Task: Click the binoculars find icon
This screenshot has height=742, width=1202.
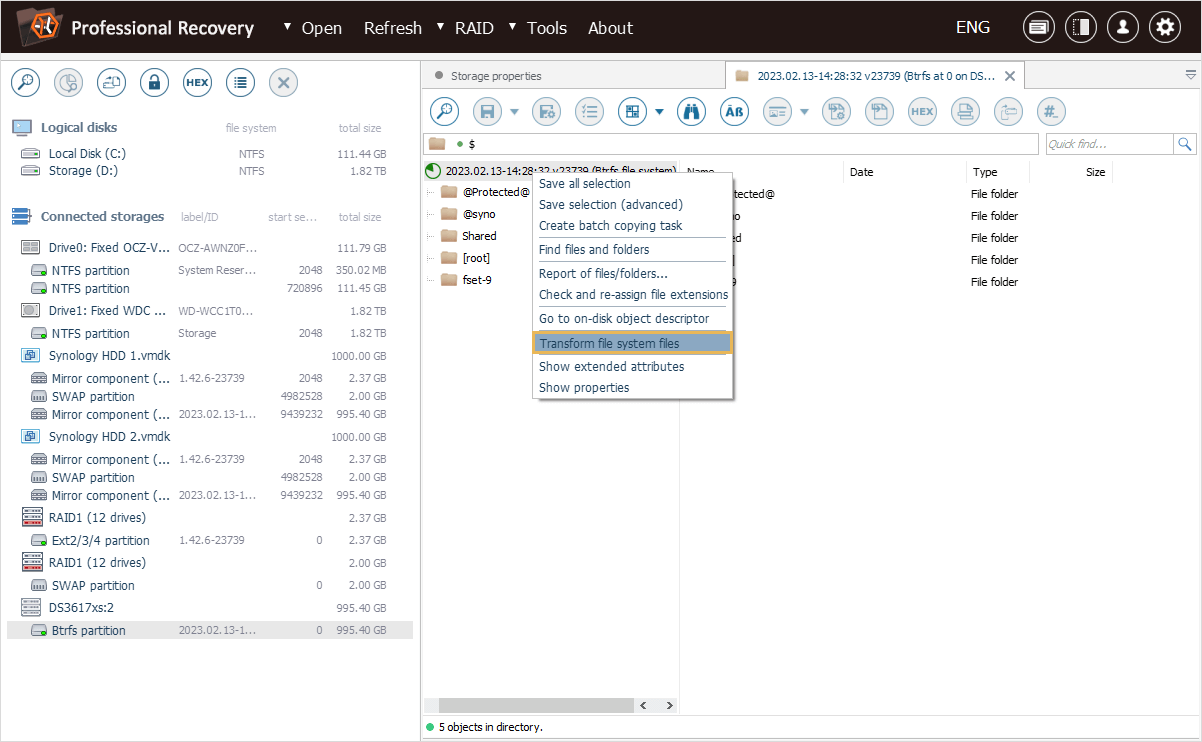Action: pyautogui.click(x=691, y=112)
